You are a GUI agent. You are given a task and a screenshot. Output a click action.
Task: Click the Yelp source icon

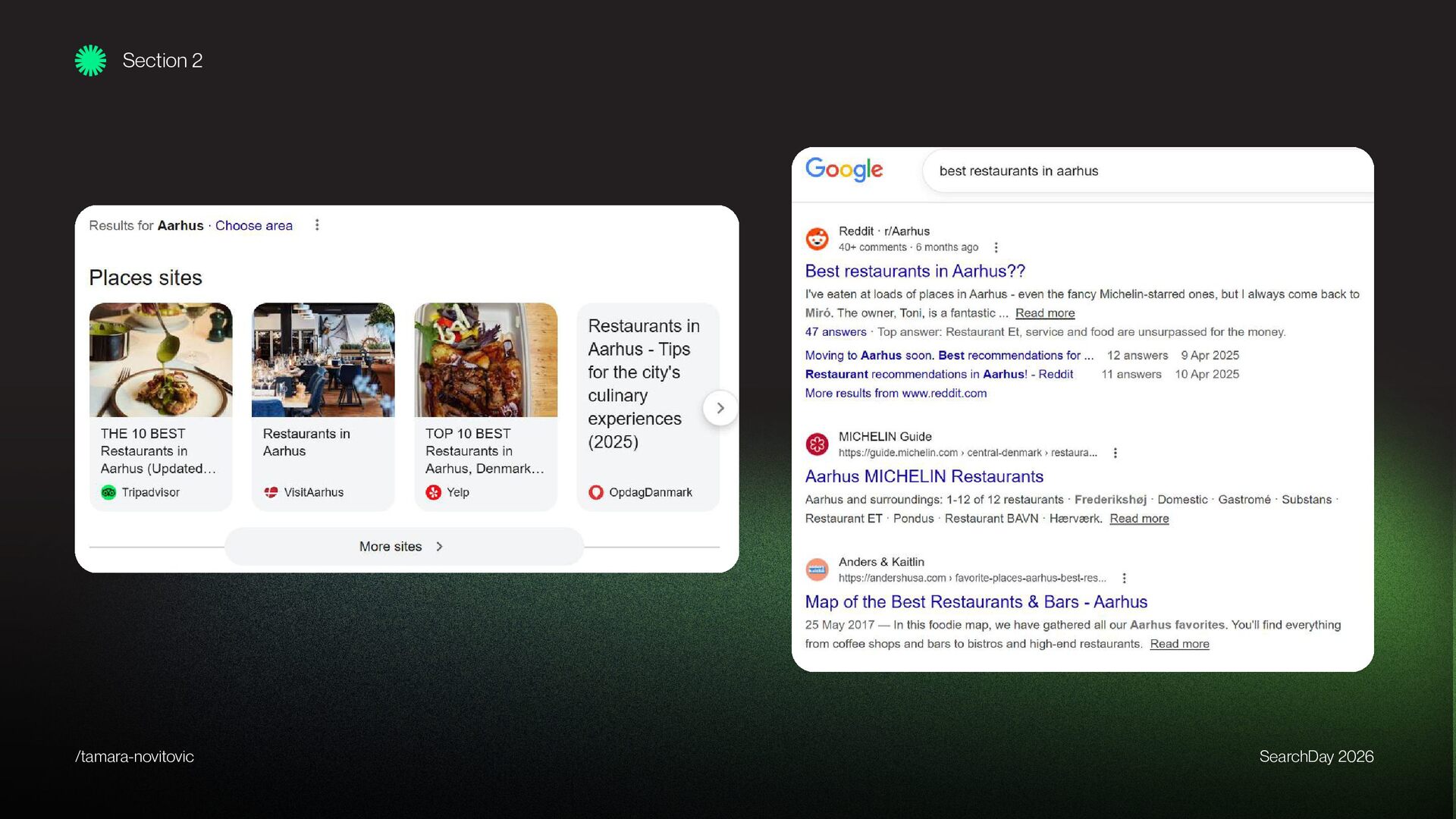pyautogui.click(x=433, y=492)
